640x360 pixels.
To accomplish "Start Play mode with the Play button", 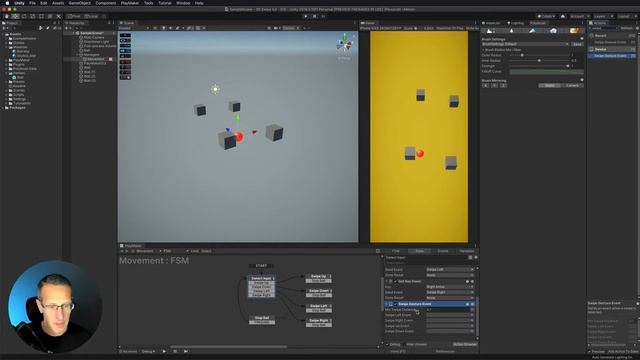I will [305, 16].
